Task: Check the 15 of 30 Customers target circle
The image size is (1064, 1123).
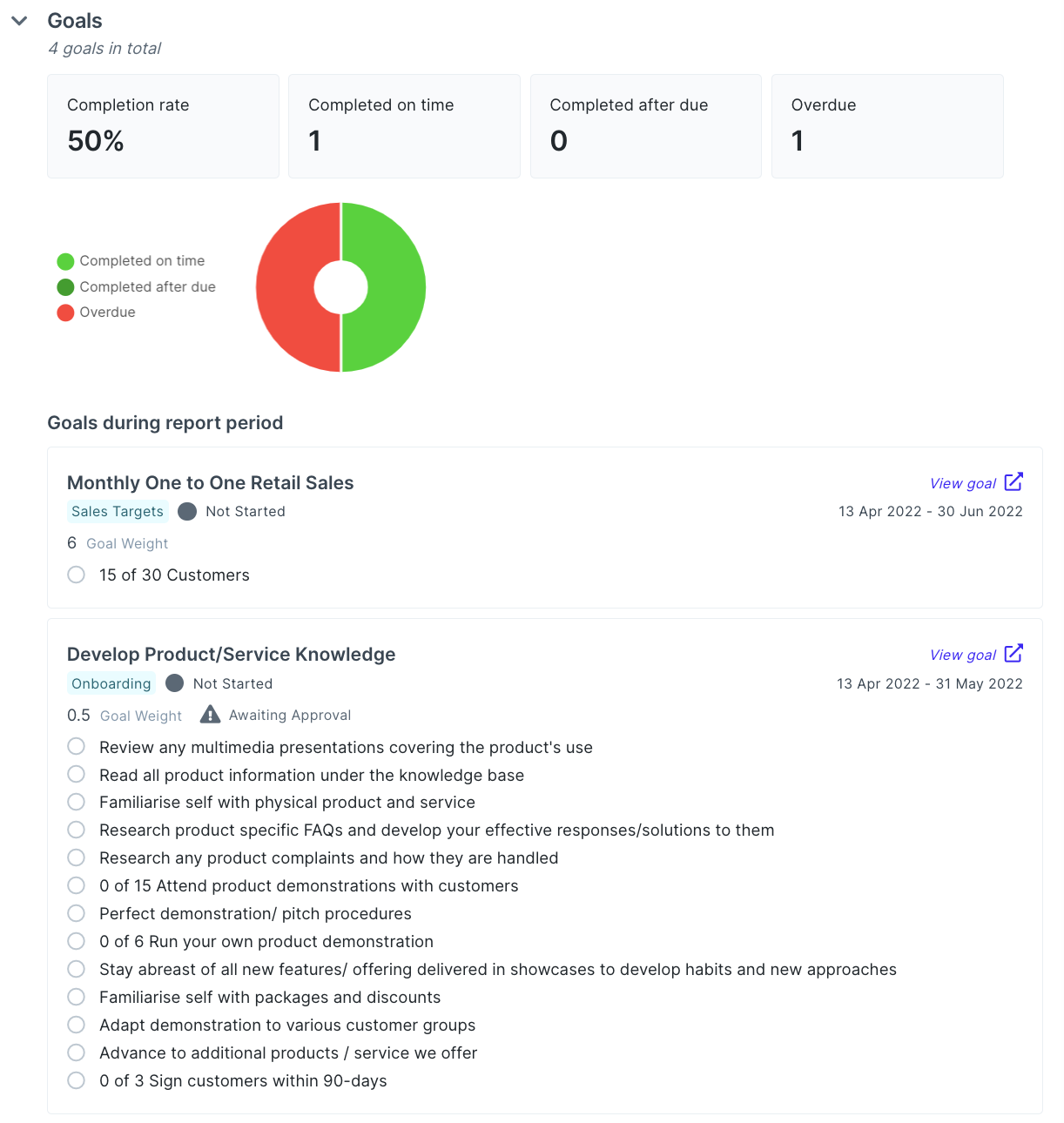Action: tap(76, 575)
